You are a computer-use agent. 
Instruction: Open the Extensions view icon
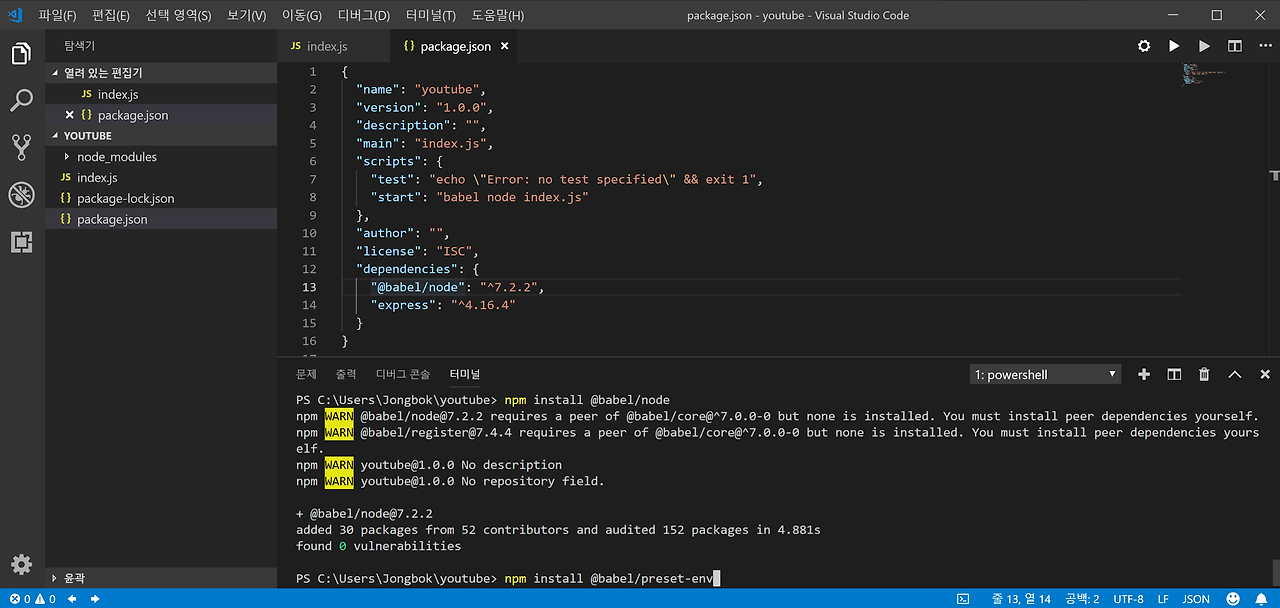(x=21, y=242)
